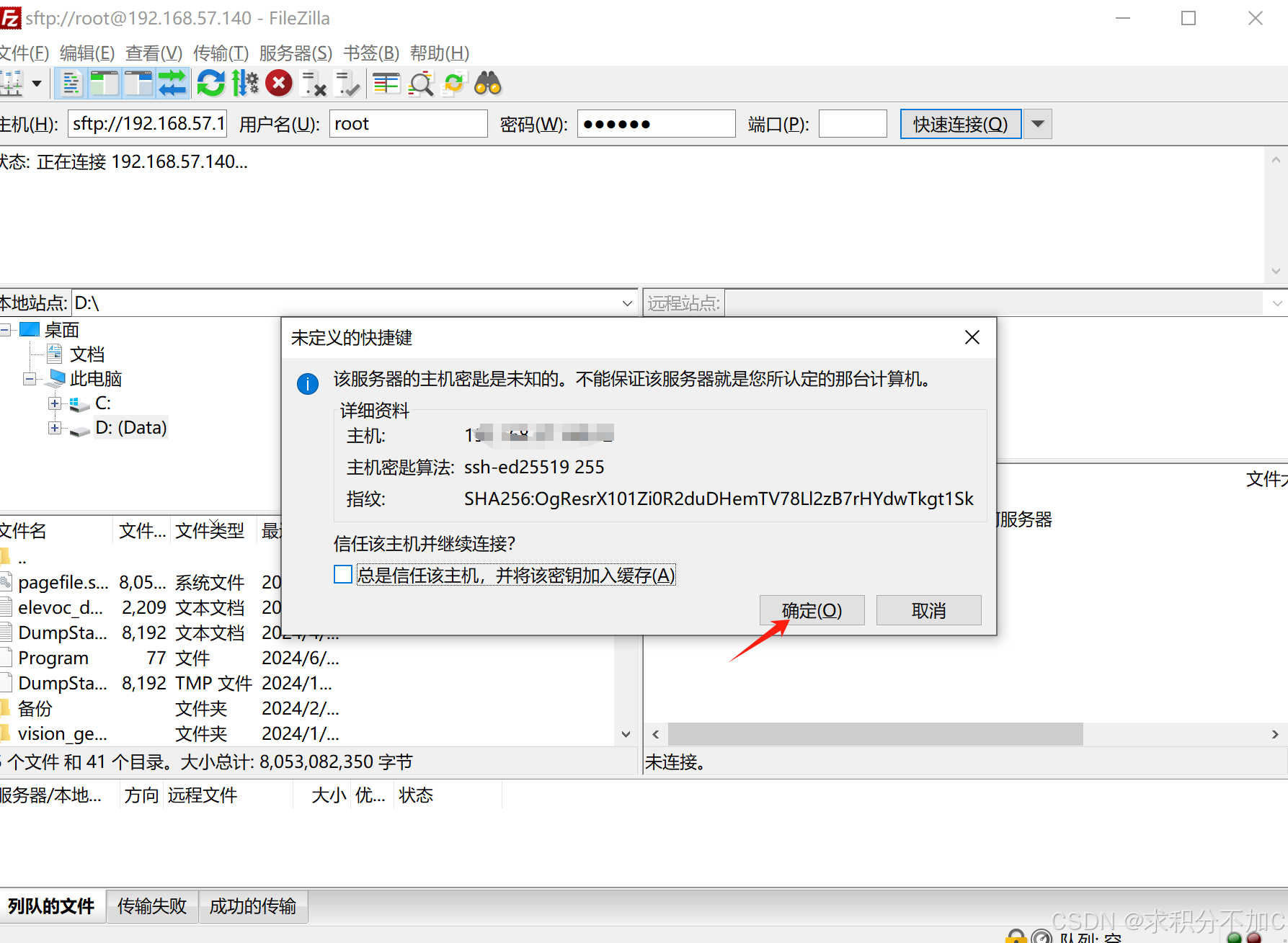Click the C: drive icon
The height and width of the screenshot is (943, 1288).
click(79, 404)
